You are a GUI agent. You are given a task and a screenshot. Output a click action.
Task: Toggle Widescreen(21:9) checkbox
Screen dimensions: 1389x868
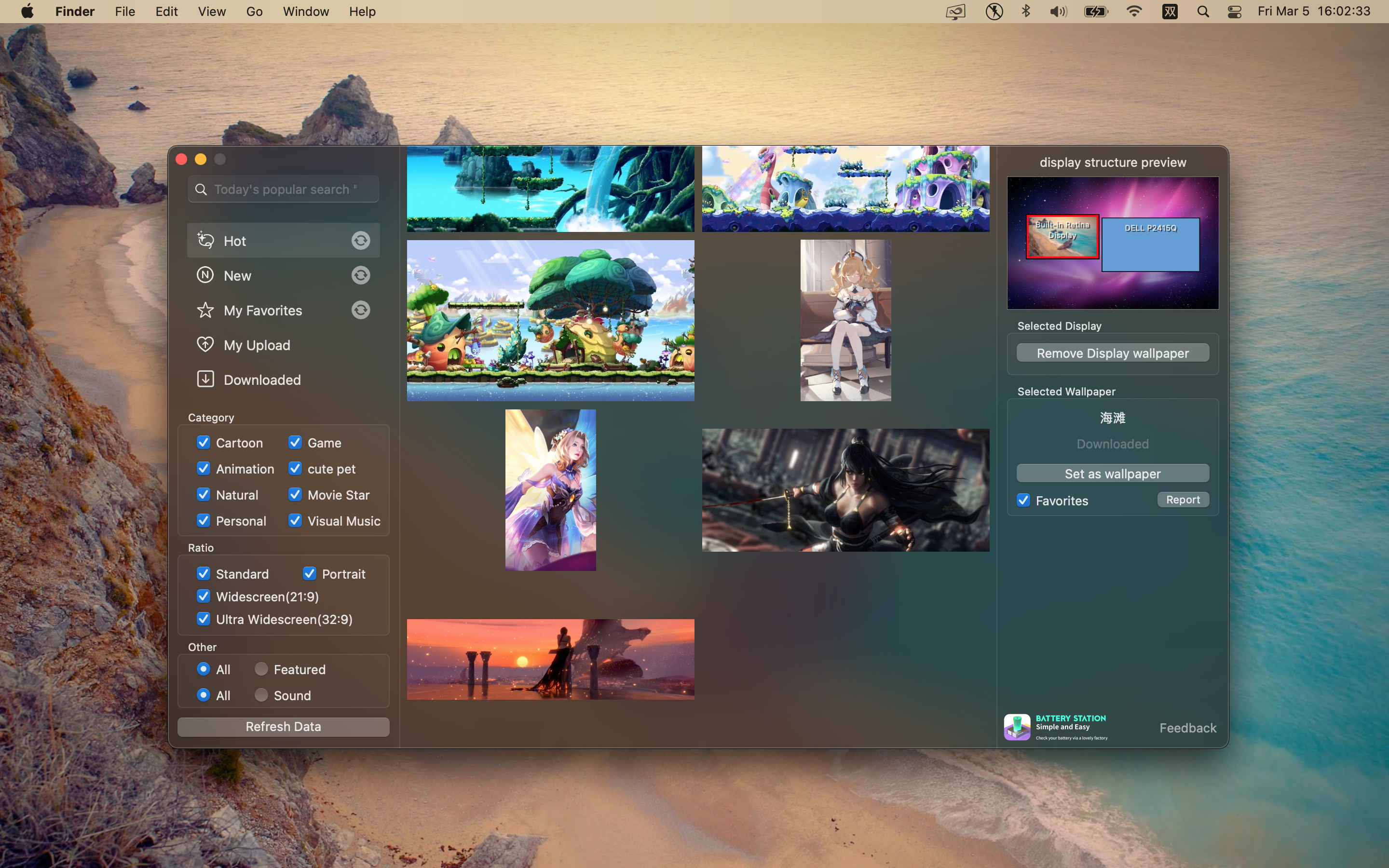click(x=203, y=596)
